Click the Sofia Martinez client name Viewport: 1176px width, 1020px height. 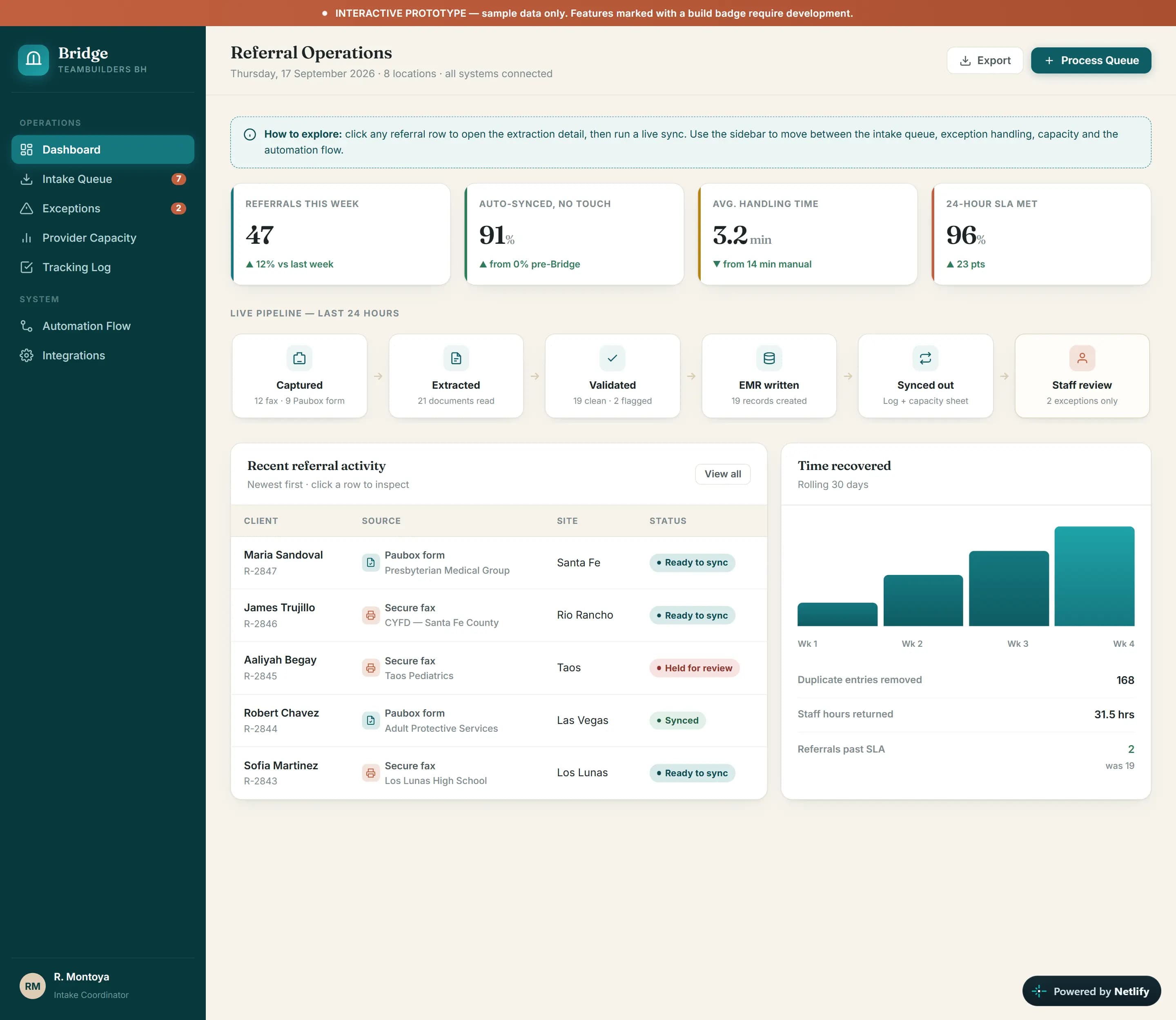pos(281,766)
